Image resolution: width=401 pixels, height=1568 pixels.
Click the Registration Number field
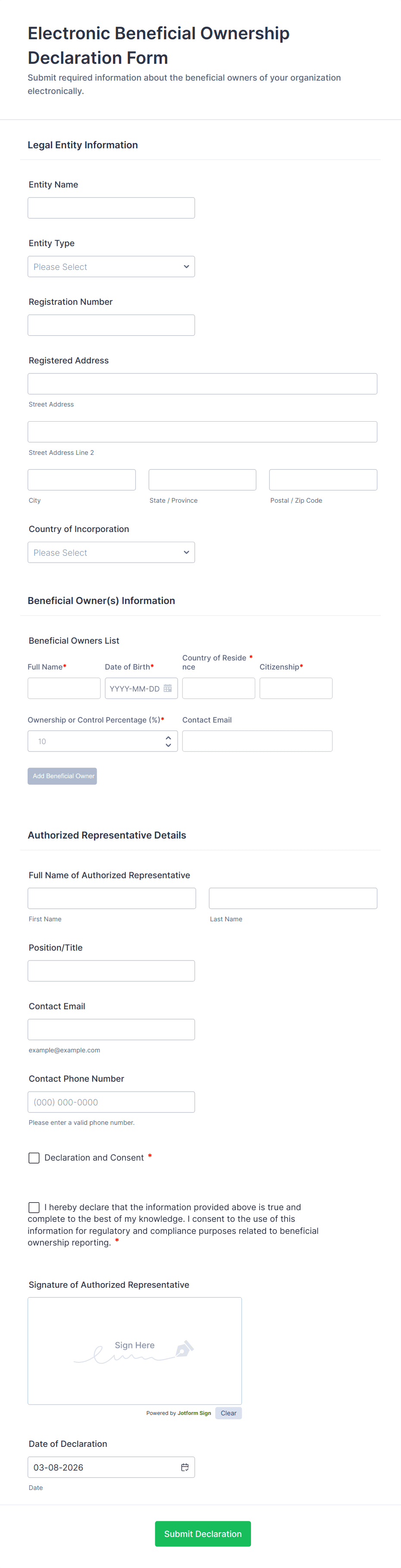[111, 325]
